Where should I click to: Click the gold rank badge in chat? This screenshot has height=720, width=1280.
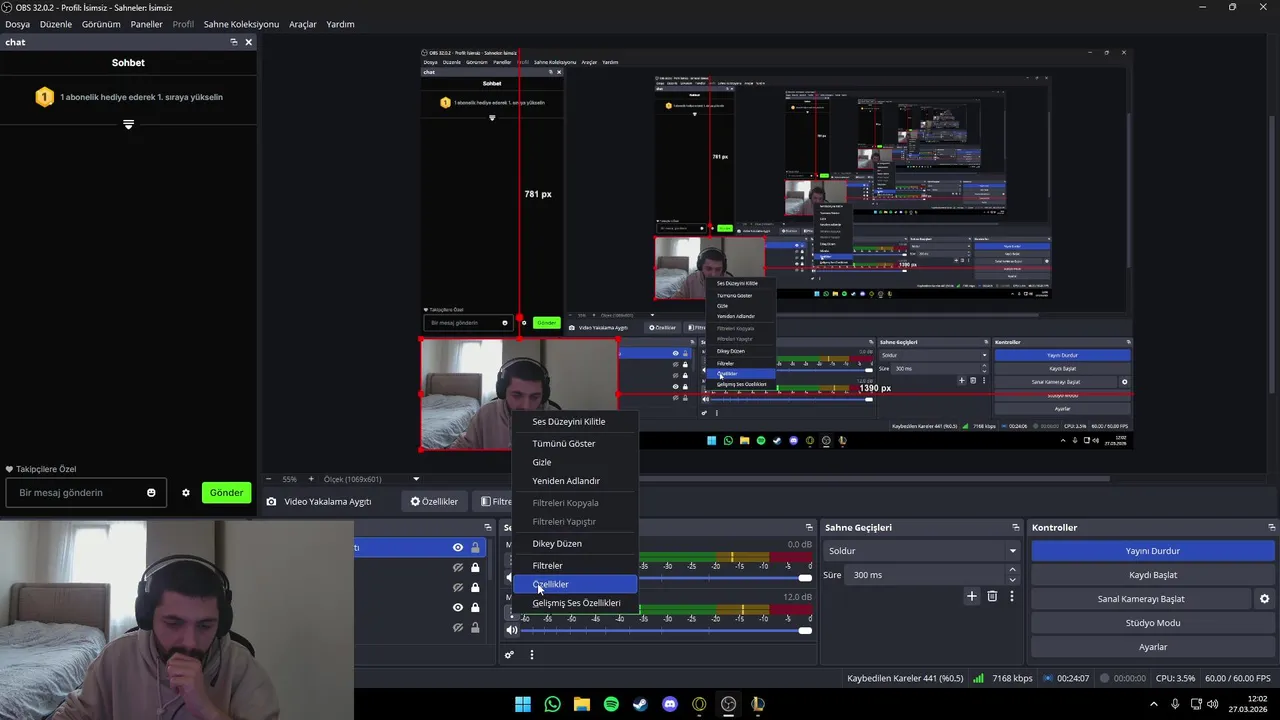(44, 97)
